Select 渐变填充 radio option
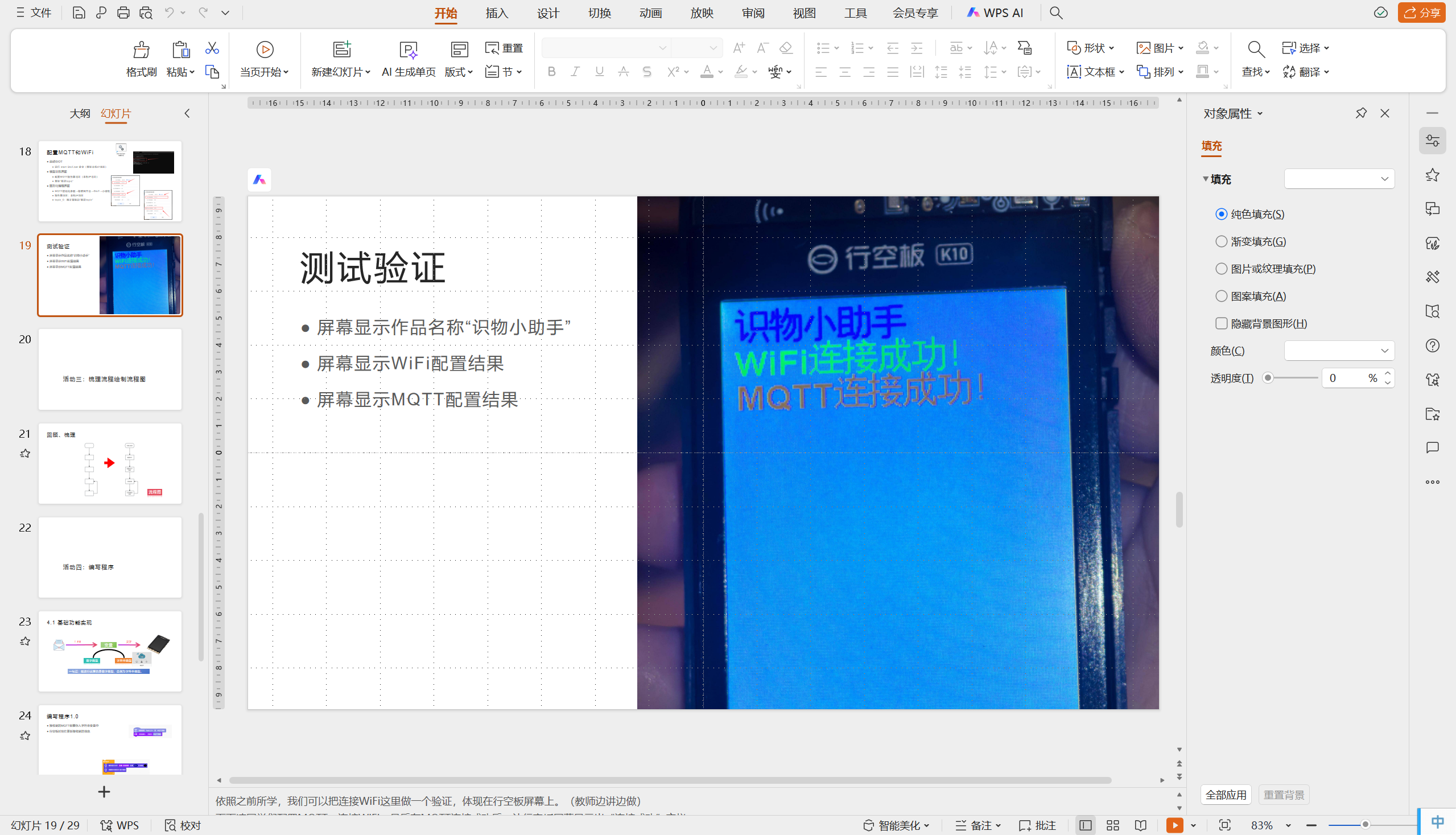The width and height of the screenshot is (1456, 835). [1221, 241]
